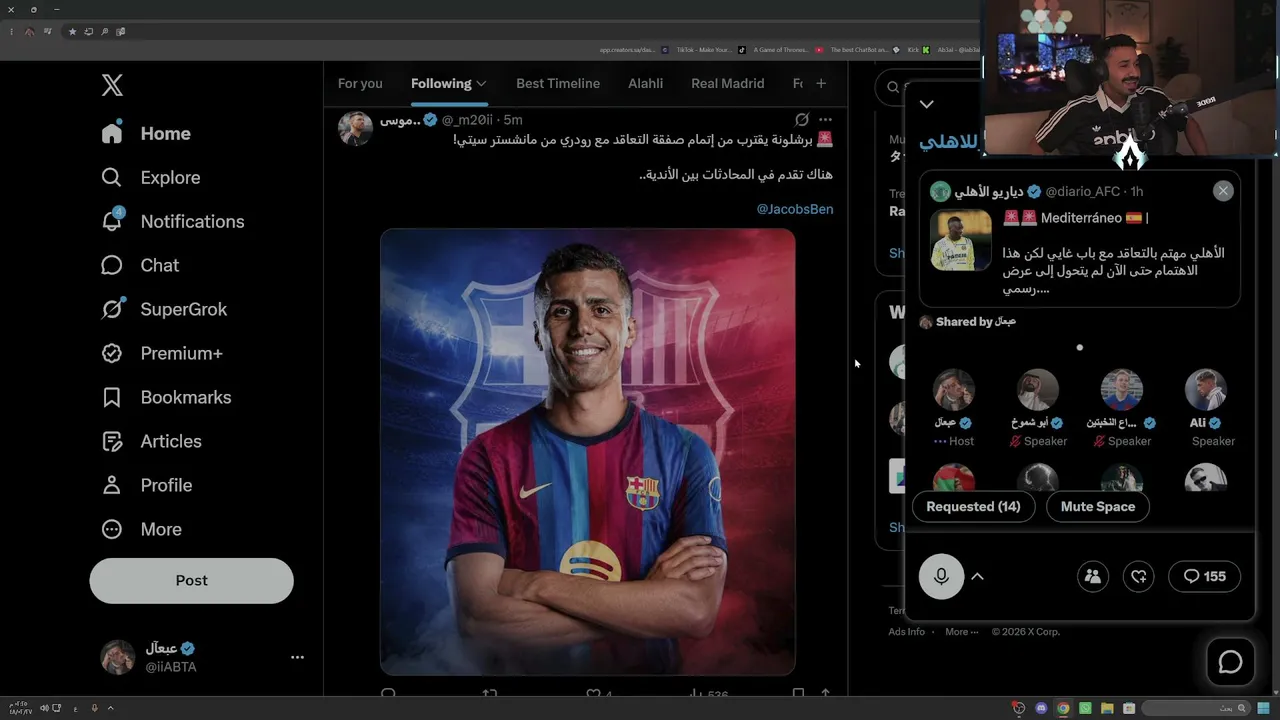
Task: Show hidden system tray icons caret
Action: click(110, 708)
